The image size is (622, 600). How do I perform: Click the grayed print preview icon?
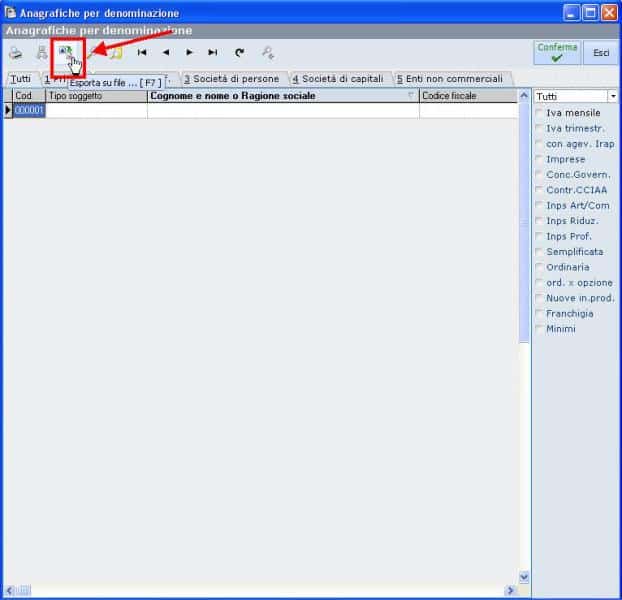(41, 53)
